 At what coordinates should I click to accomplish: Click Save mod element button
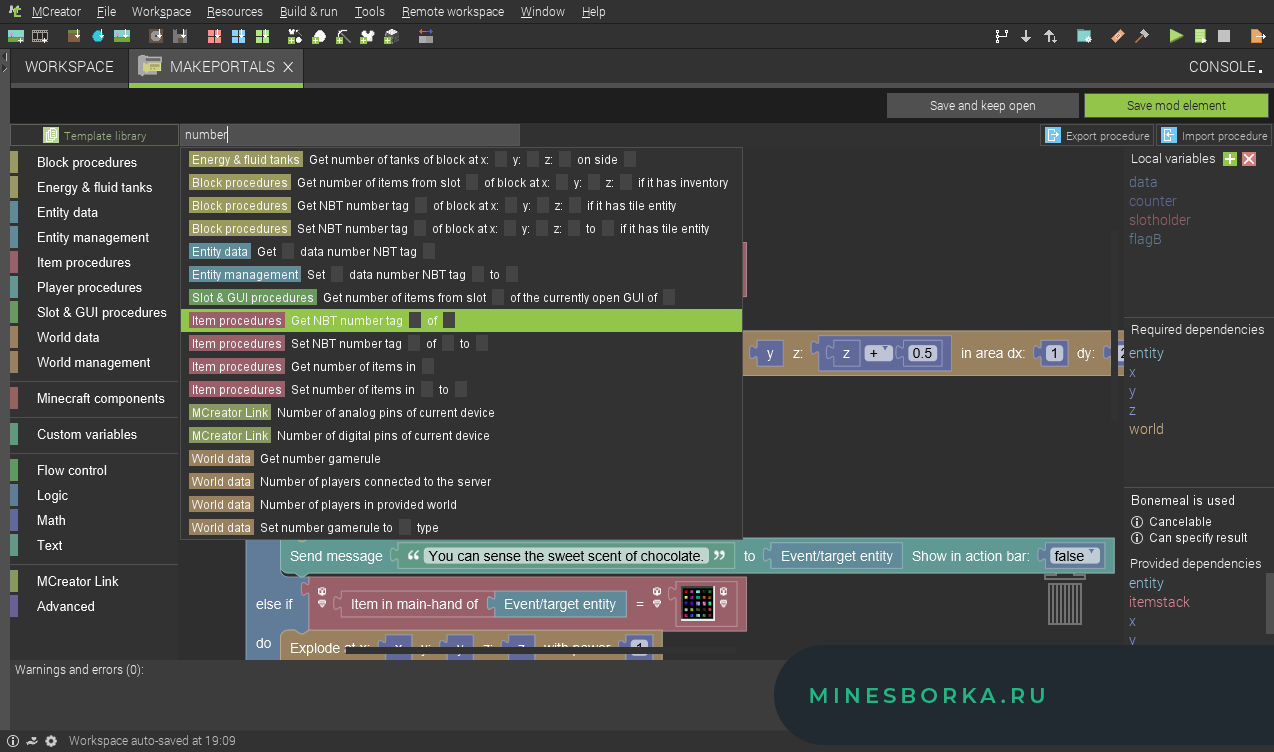click(1176, 106)
